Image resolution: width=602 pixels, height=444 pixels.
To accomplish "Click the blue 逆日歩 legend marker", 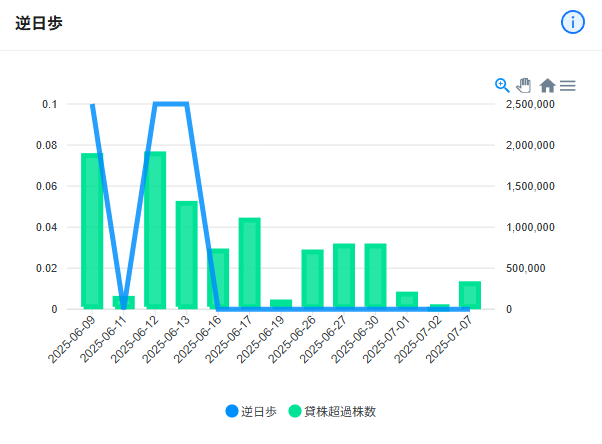I will pyautogui.click(x=232, y=411).
